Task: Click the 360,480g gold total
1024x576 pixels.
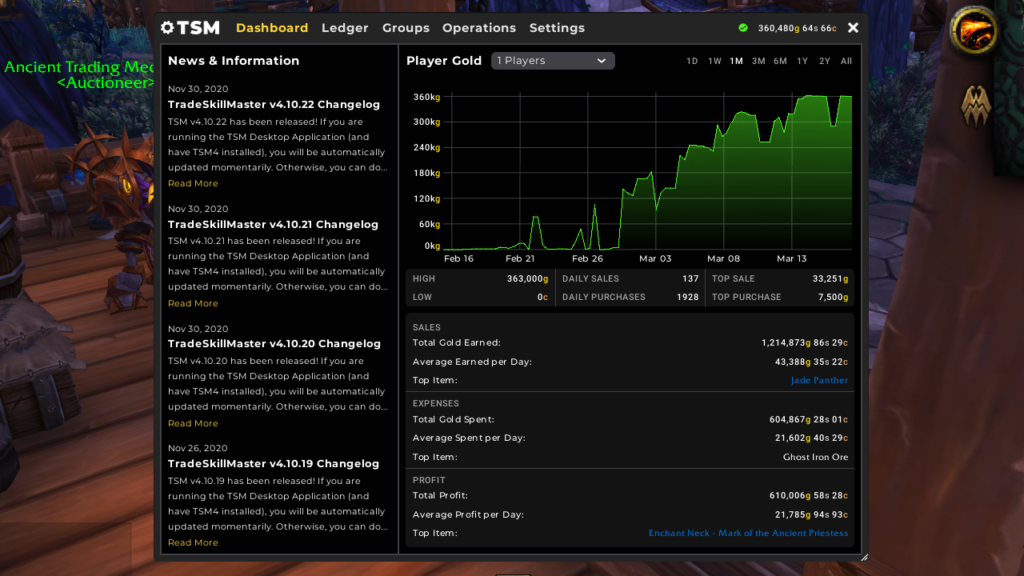Action: point(797,28)
